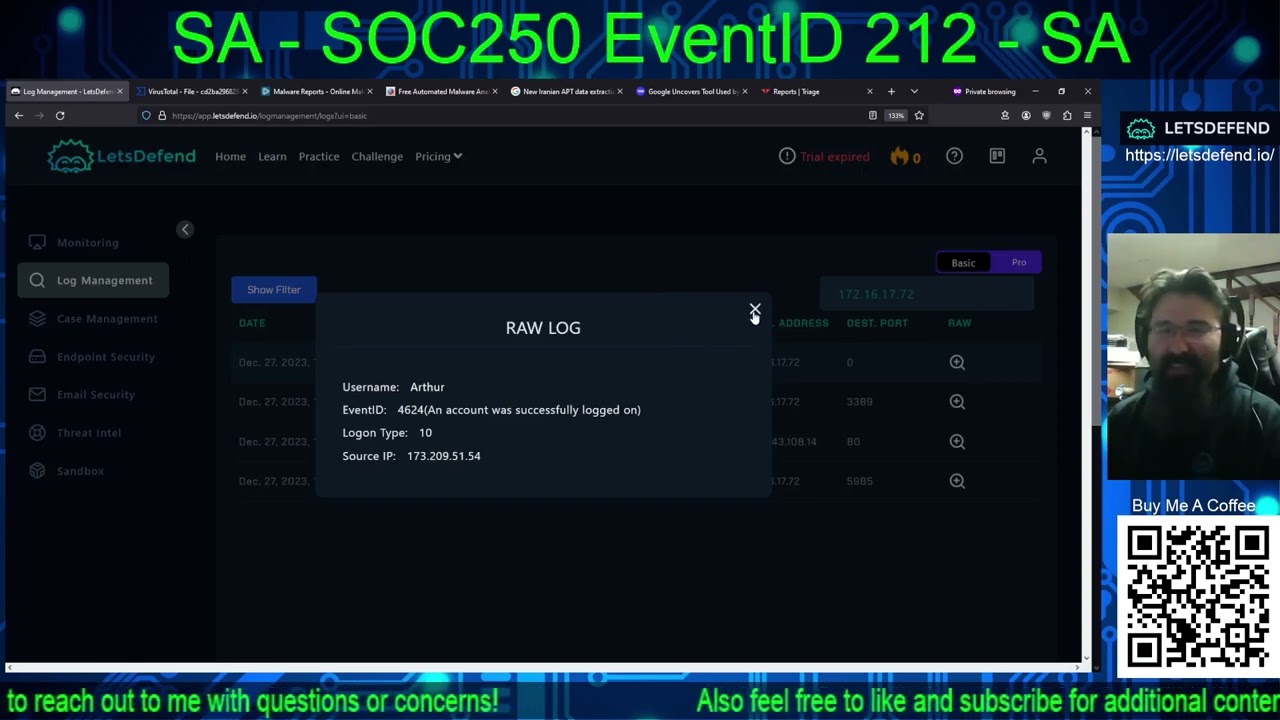Open Log Management in the sidebar
This screenshot has width=1280, height=720.
tap(93, 281)
